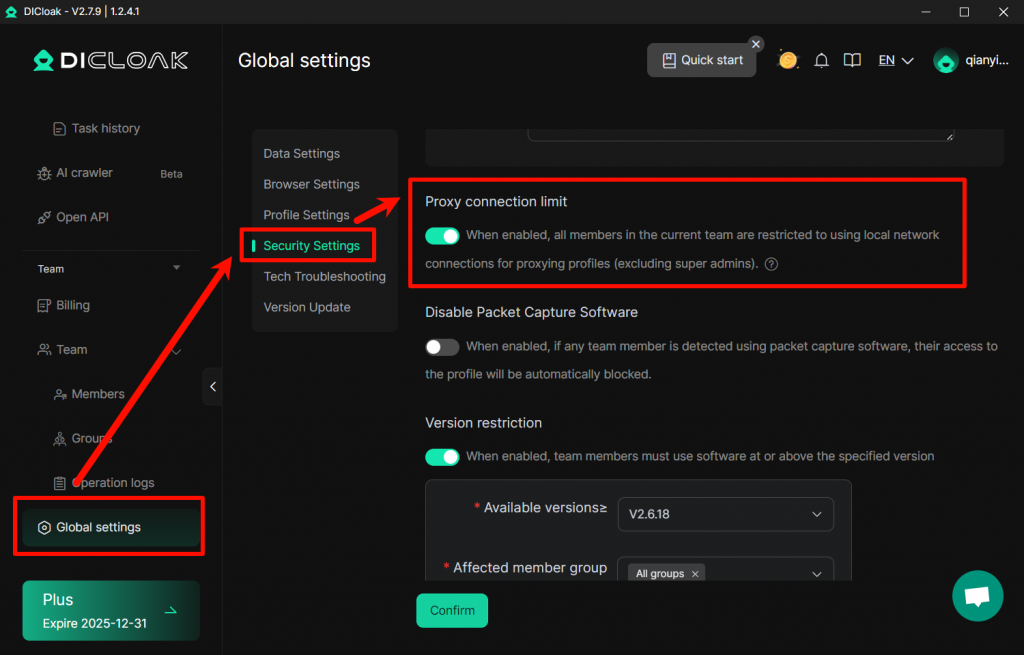Open the EN language selector
The image size is (1024, 655).
pyautogui.click(x=896, y=60)
